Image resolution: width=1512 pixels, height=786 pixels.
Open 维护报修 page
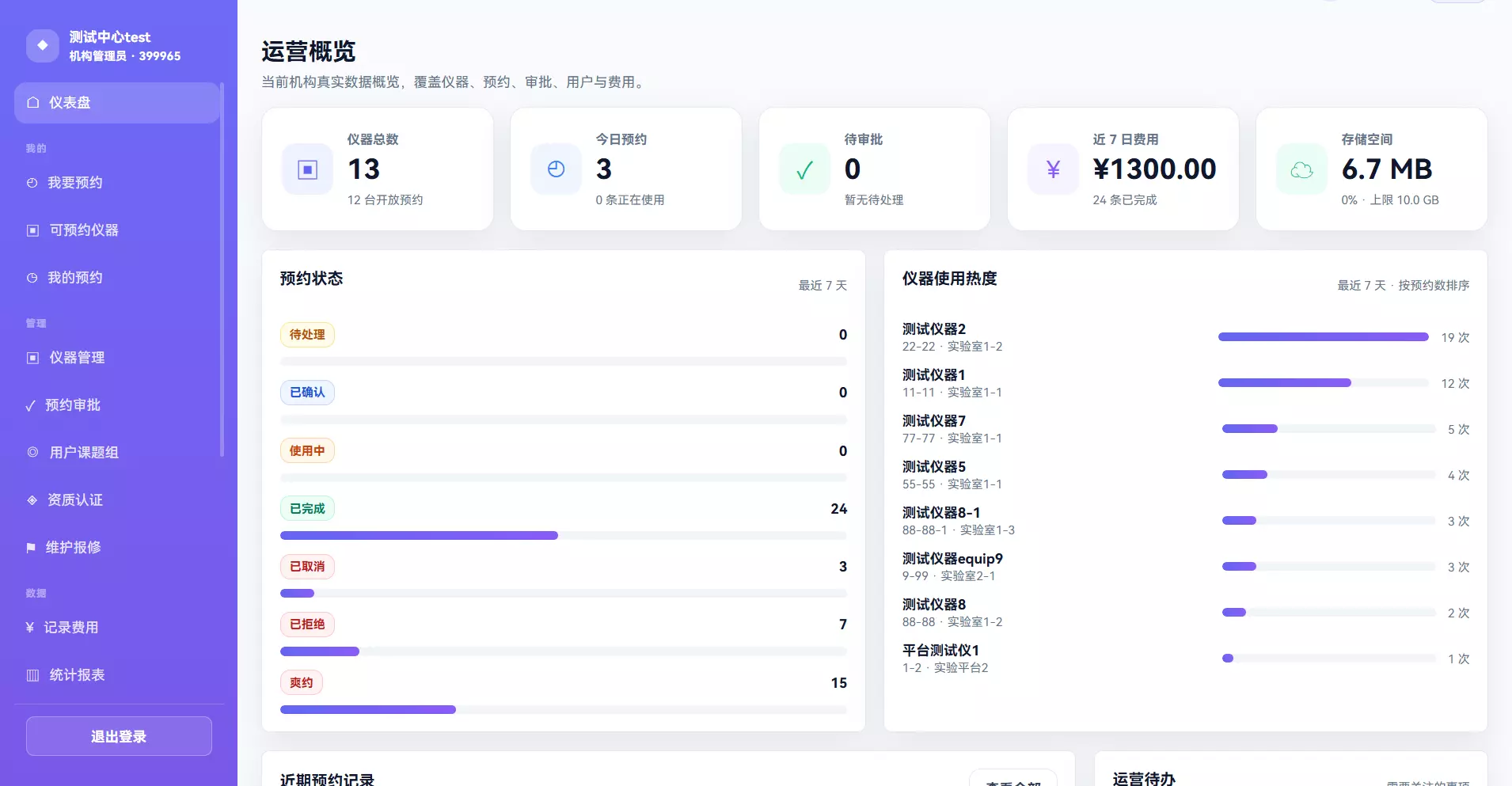117,548
